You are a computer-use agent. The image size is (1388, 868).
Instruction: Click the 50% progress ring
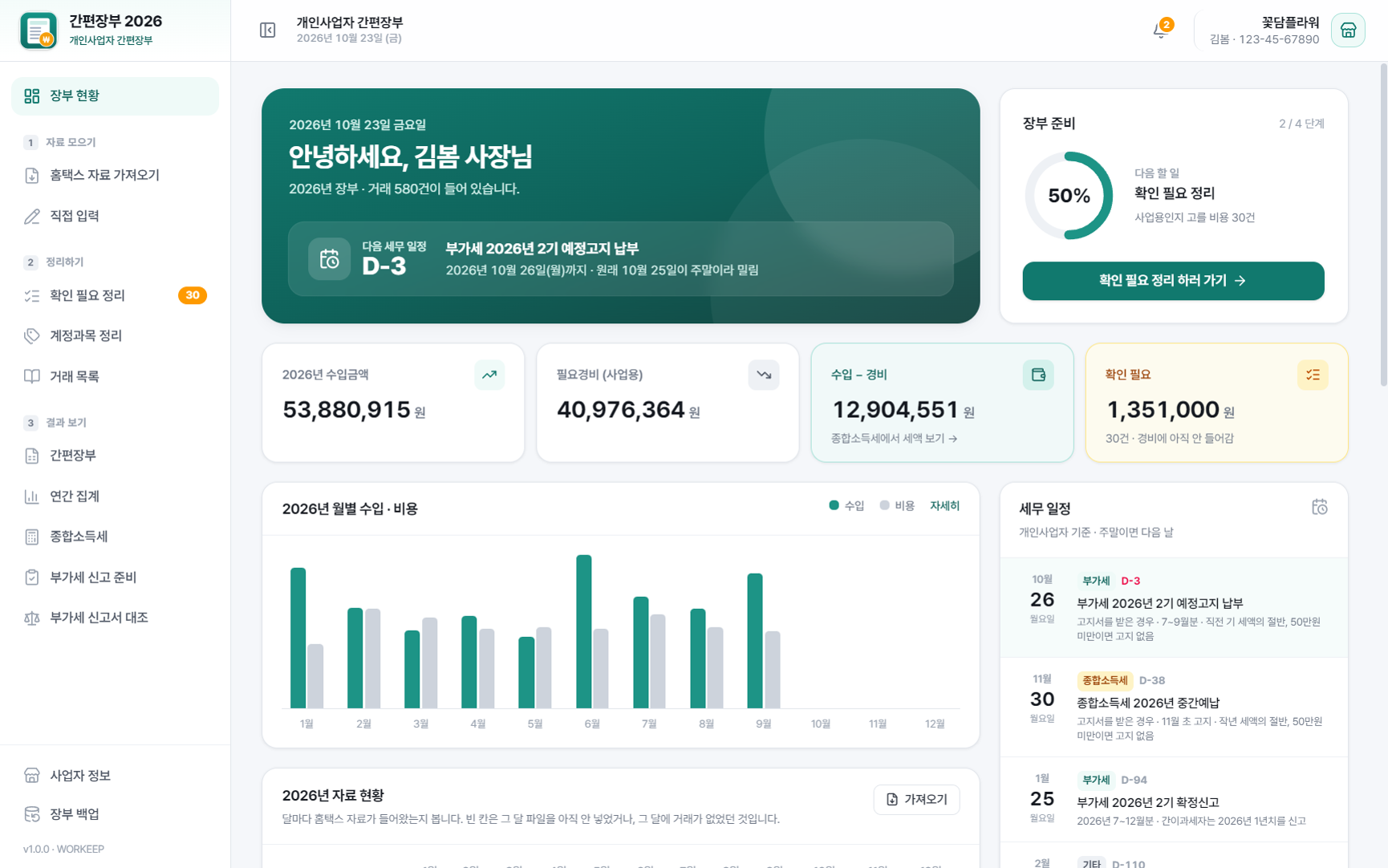(1069, 196)
